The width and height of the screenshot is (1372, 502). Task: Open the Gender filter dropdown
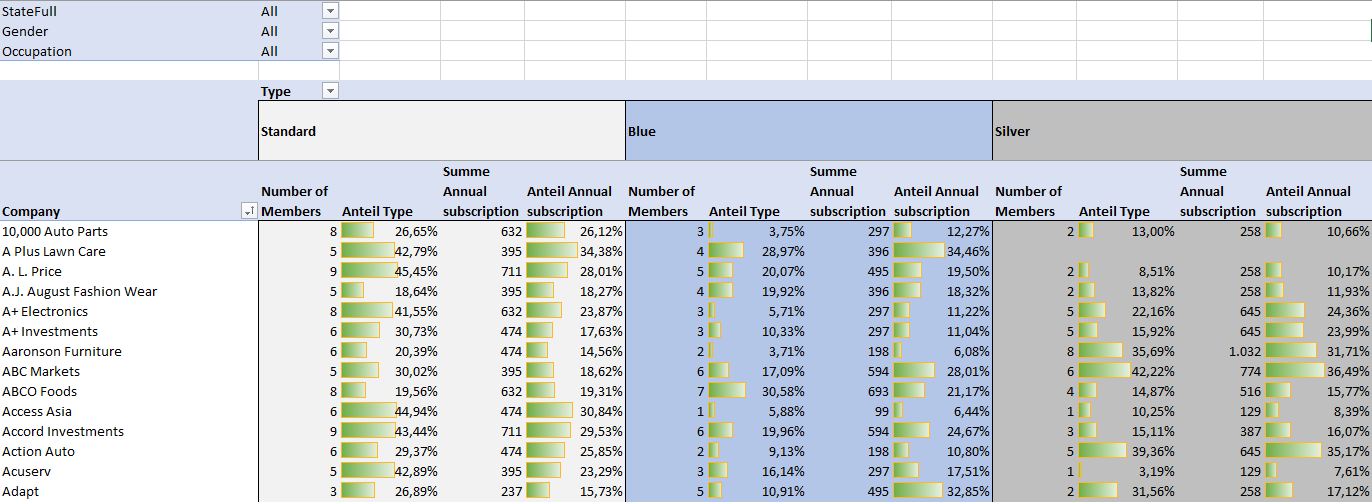(331, 31)
